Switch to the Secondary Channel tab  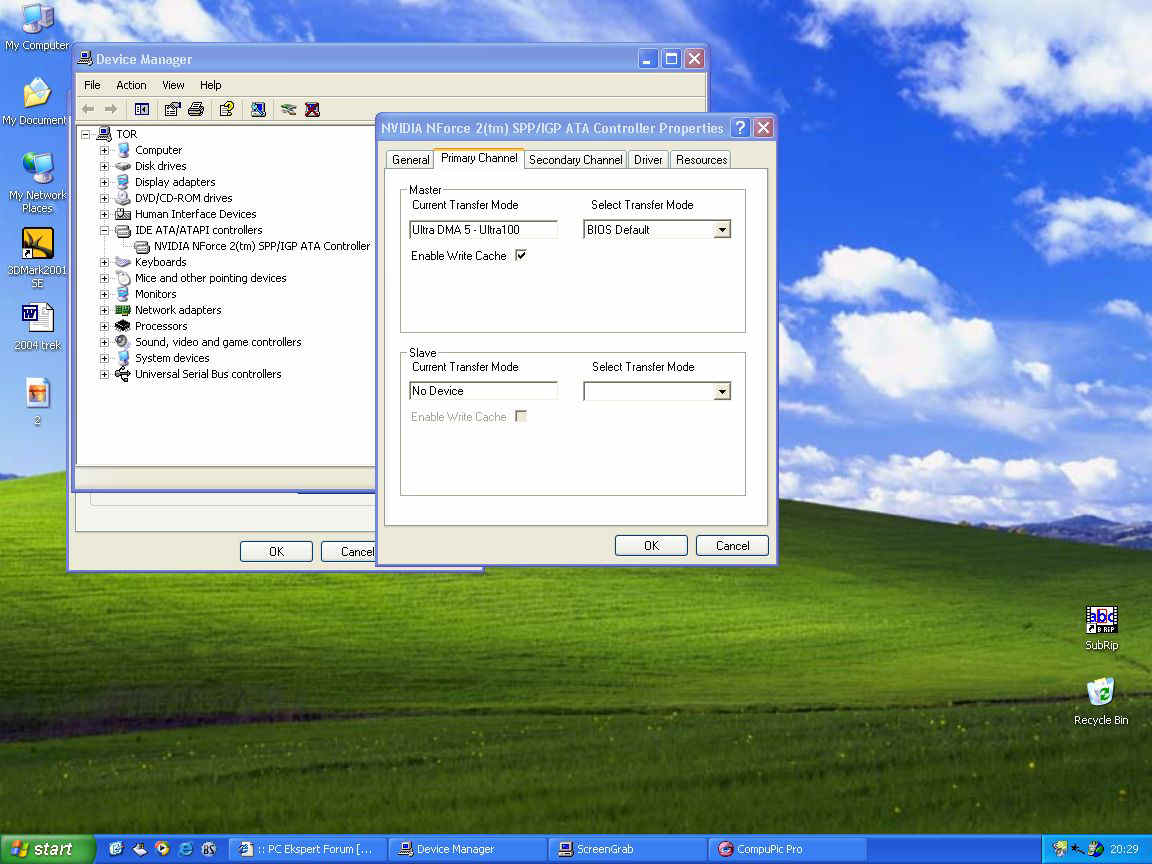coord(575,160)
